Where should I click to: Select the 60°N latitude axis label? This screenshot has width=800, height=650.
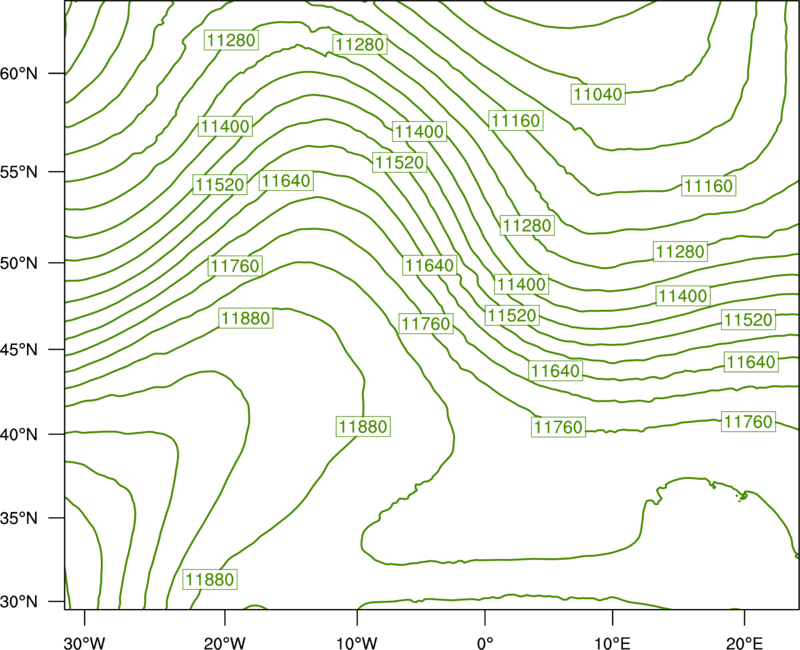click(x=19, y=74)
